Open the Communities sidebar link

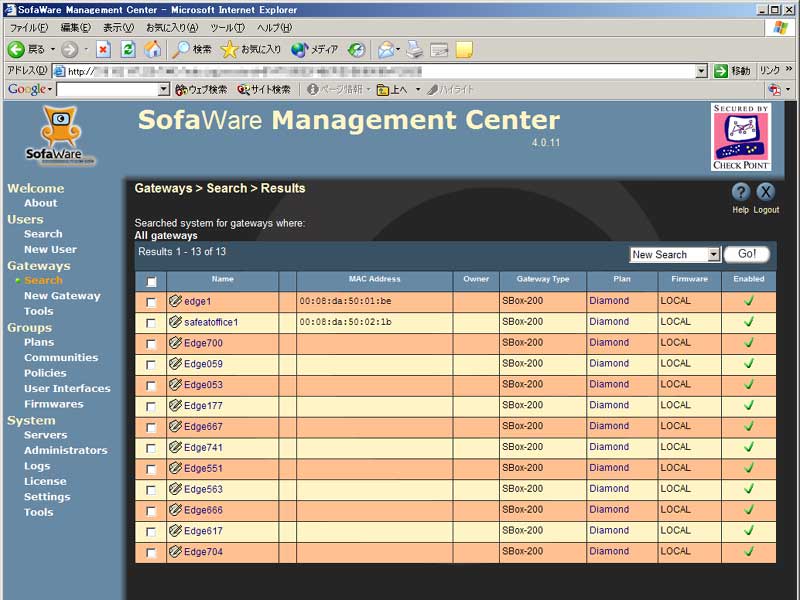61,358
